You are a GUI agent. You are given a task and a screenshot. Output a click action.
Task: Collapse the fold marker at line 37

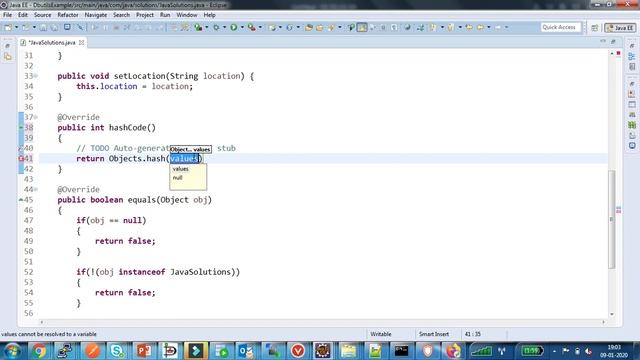(36, 117)
